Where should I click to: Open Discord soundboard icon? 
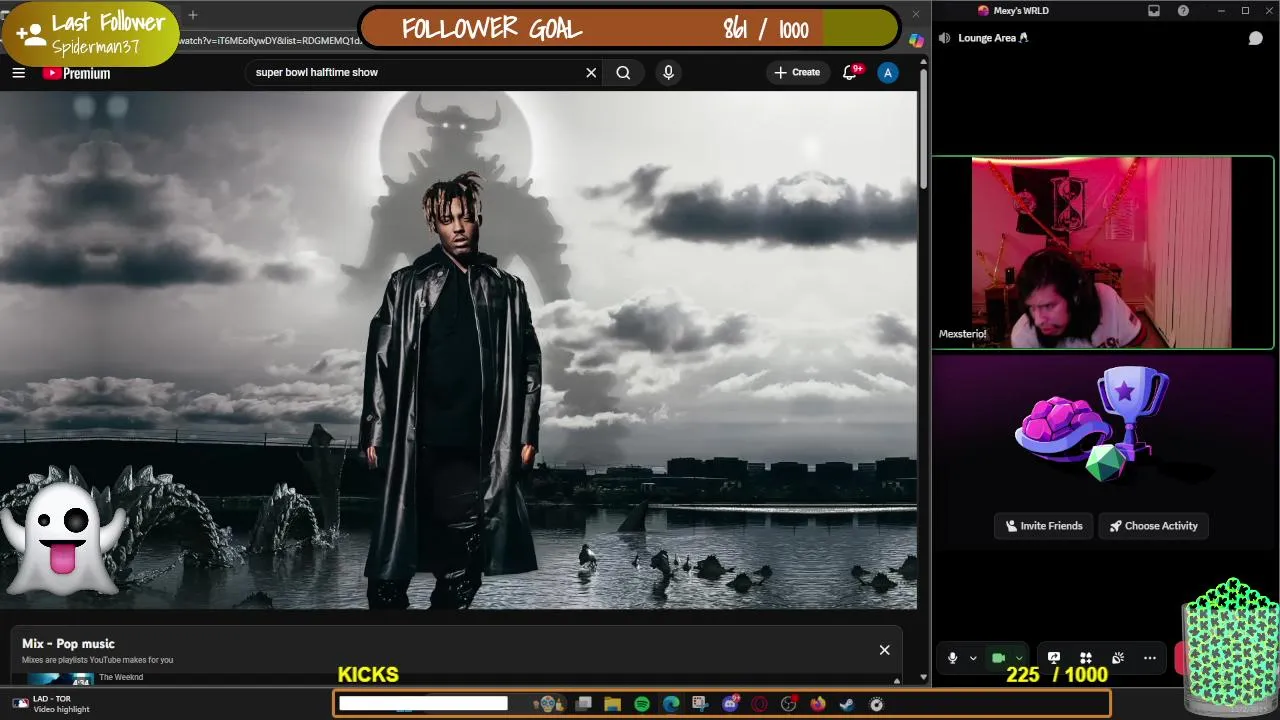[1117, 657]
